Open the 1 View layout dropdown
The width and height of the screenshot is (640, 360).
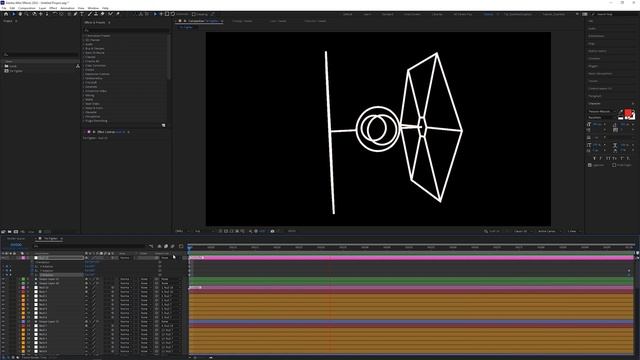tap(573, 231)
